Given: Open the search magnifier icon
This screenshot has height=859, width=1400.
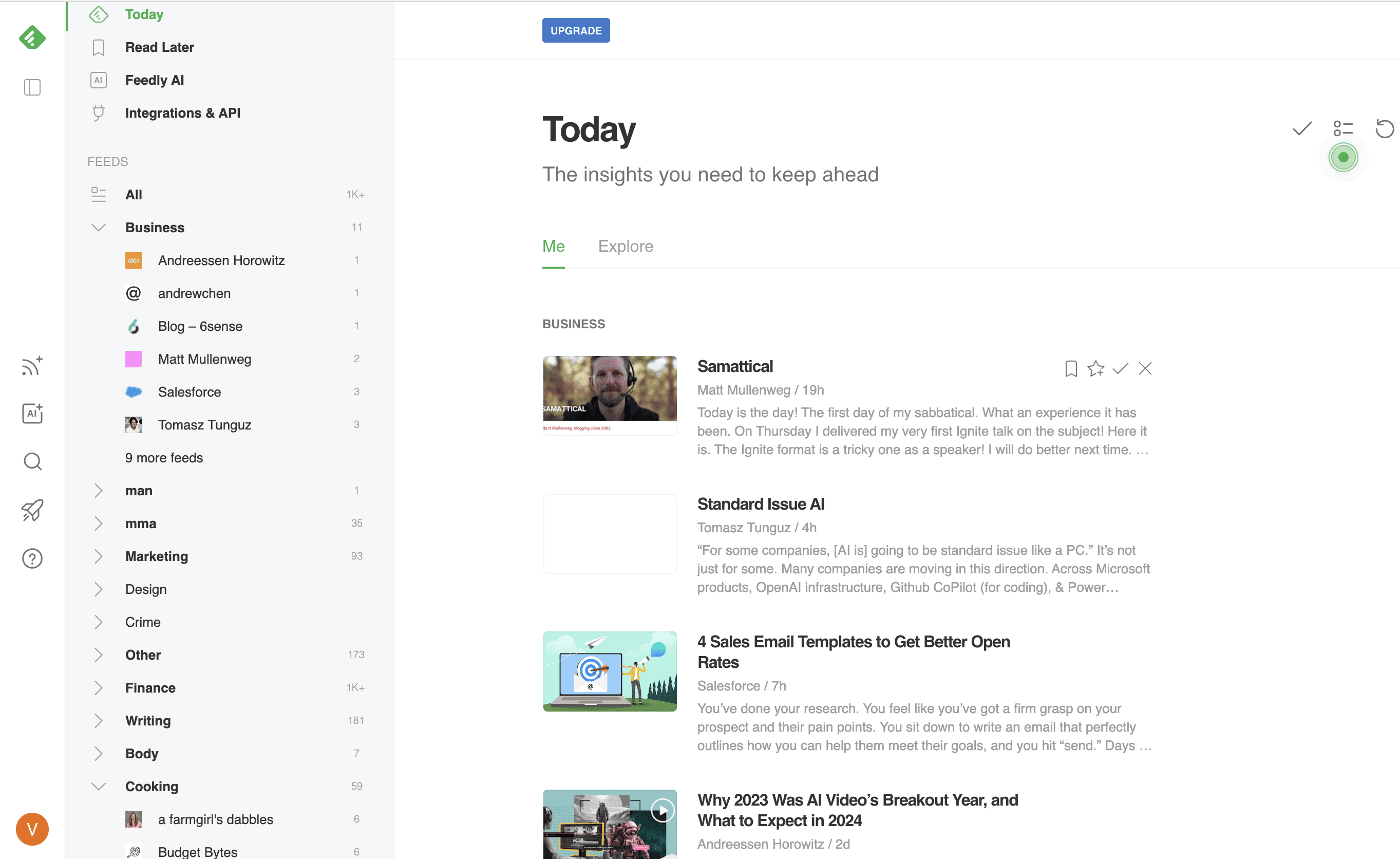Looking at the screenshot, I should 32,461.
